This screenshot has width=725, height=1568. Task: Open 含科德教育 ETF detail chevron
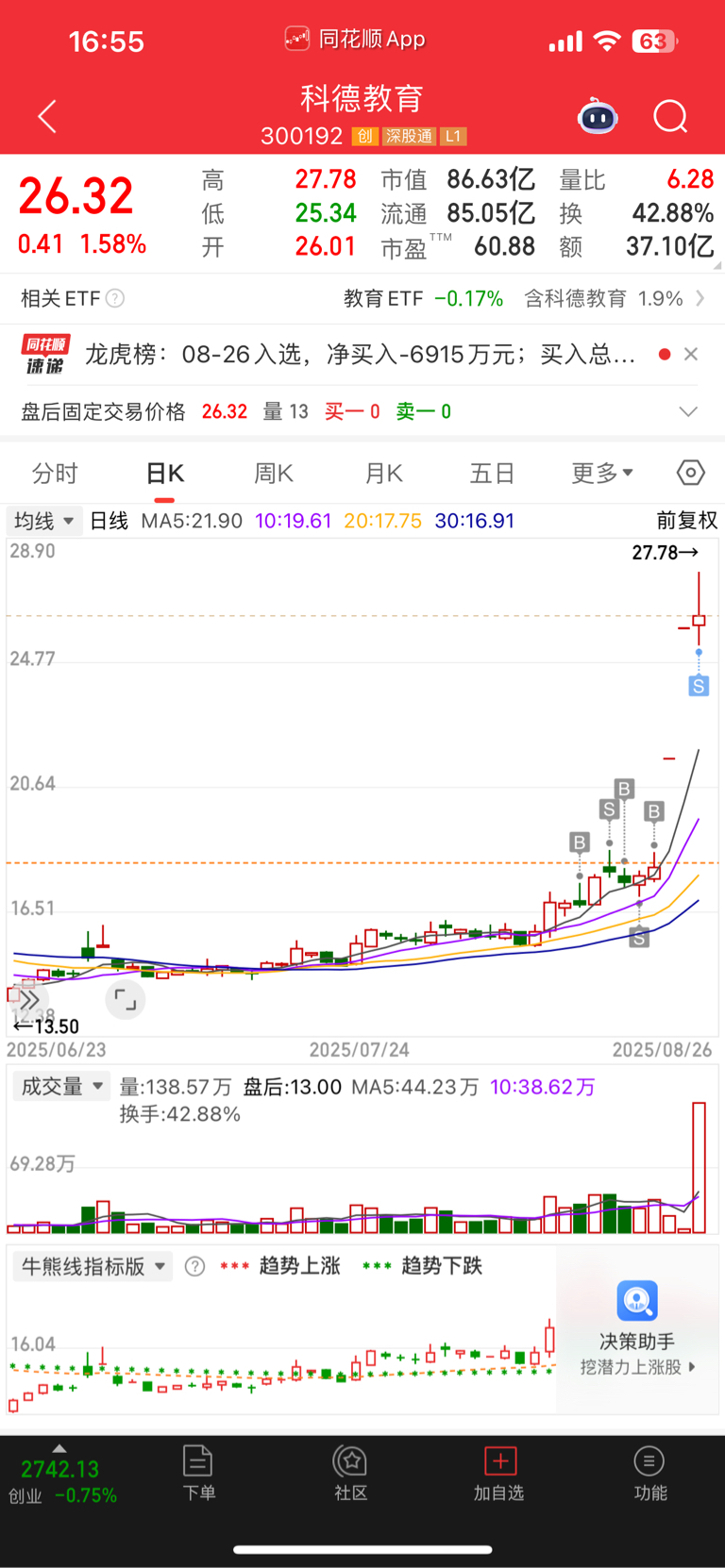coord(700,298)
